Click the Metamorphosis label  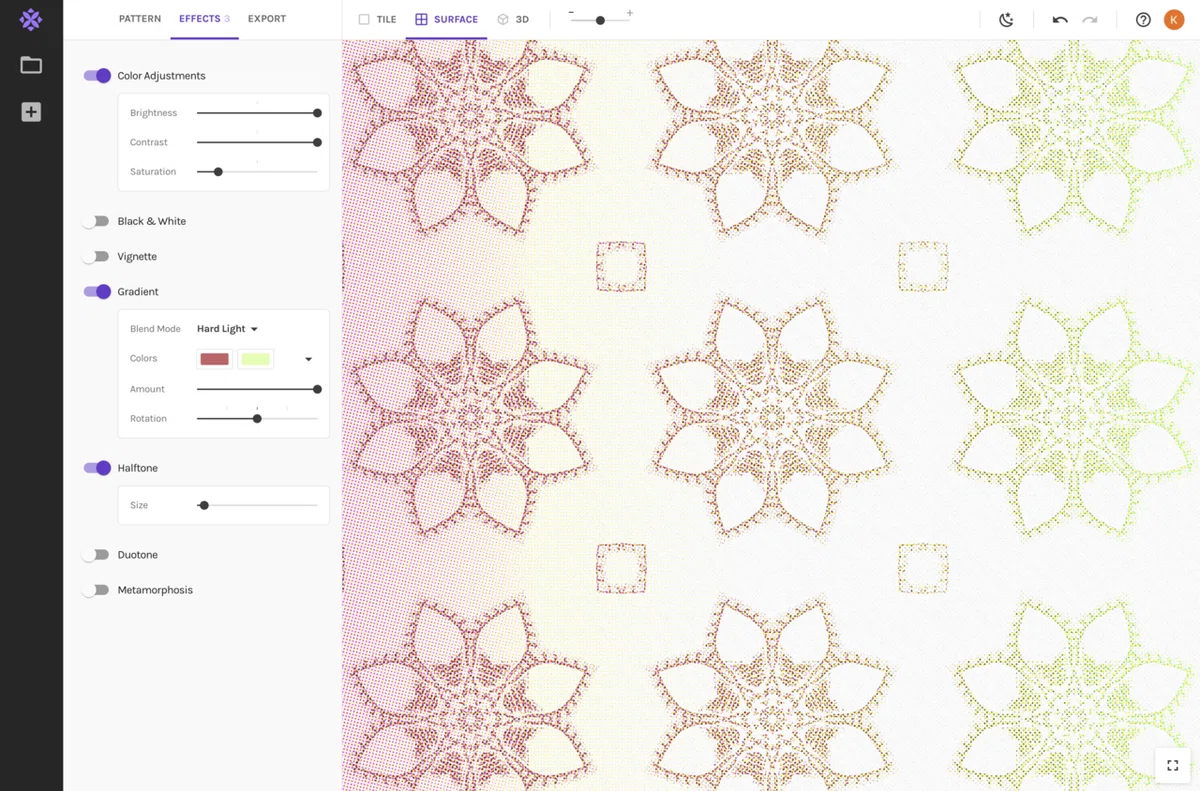point(155,590)
